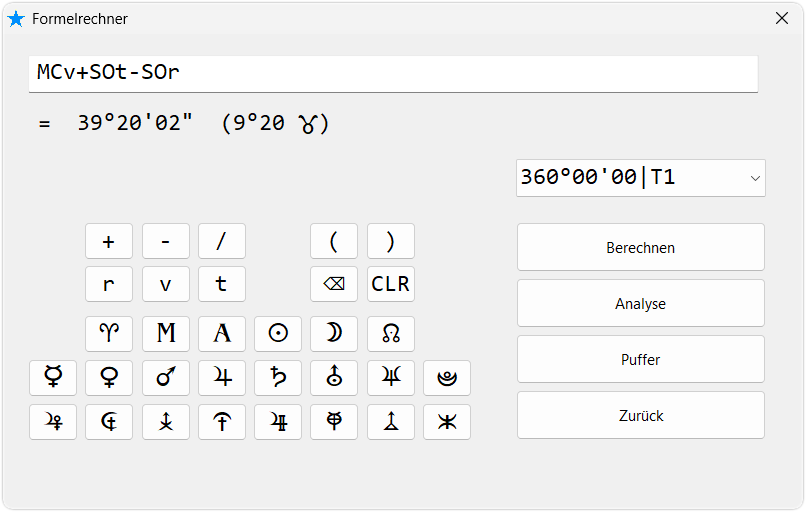Image resolution: width=806 pixels, height=512 pixels.
Task: Insert the Mars symbol
Action: (x=166, y=378)
